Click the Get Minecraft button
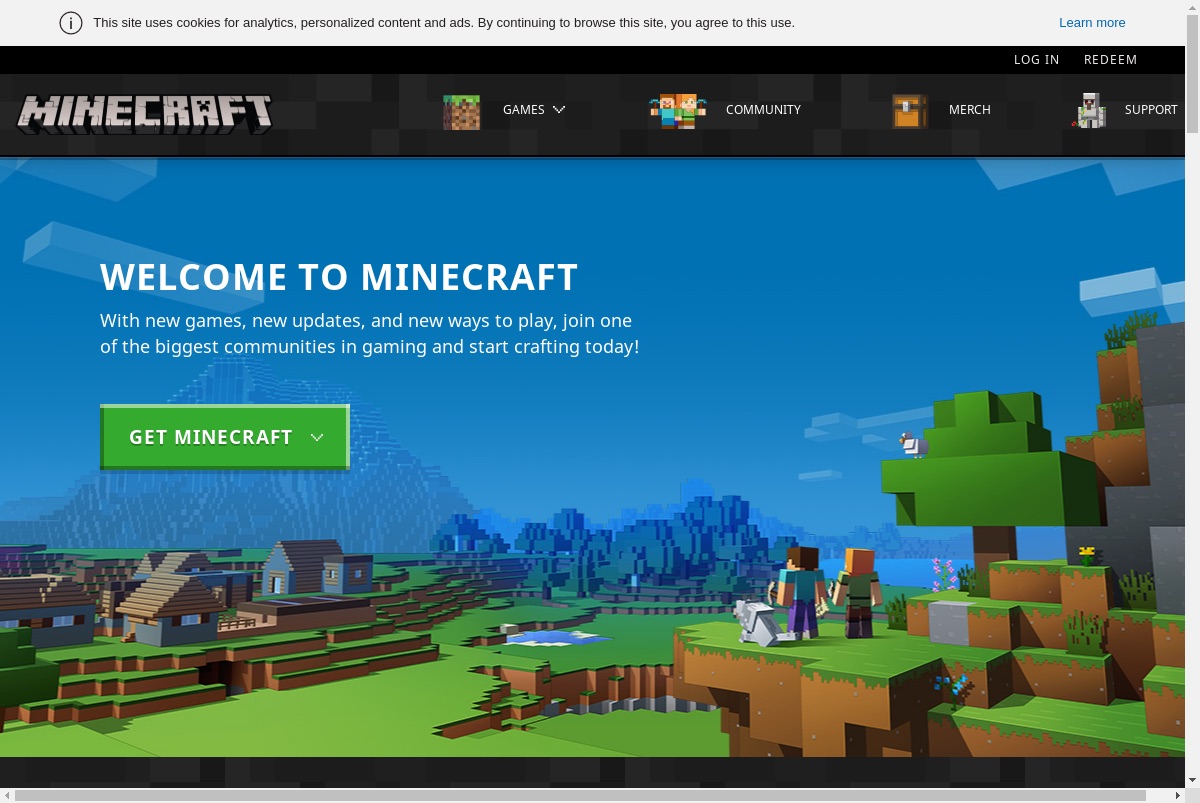The image size is (1200, 803). pyautogui.click(x=225, y=437)
